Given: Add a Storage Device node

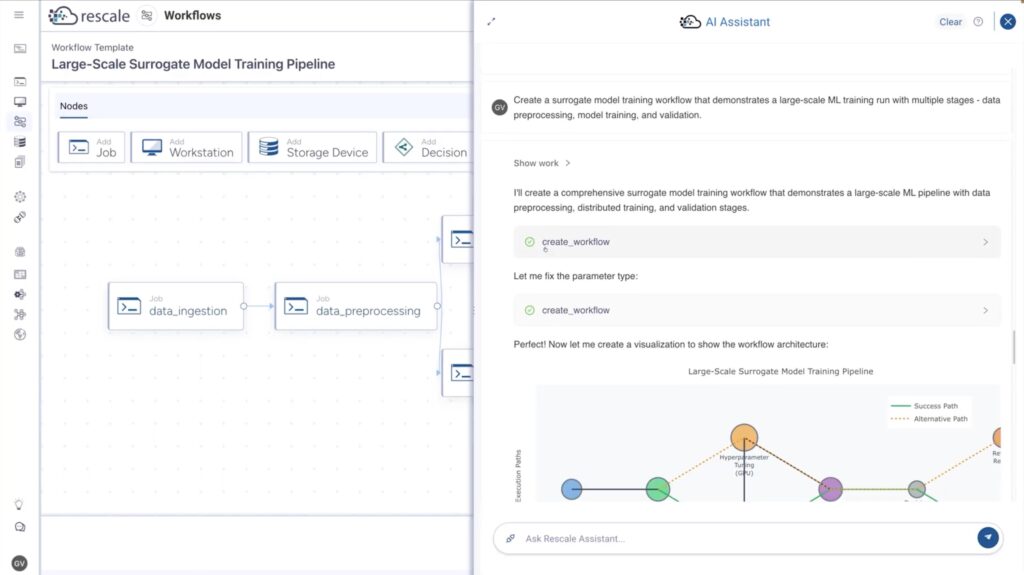Looking at the screenshot, I should tap(313, 148).
